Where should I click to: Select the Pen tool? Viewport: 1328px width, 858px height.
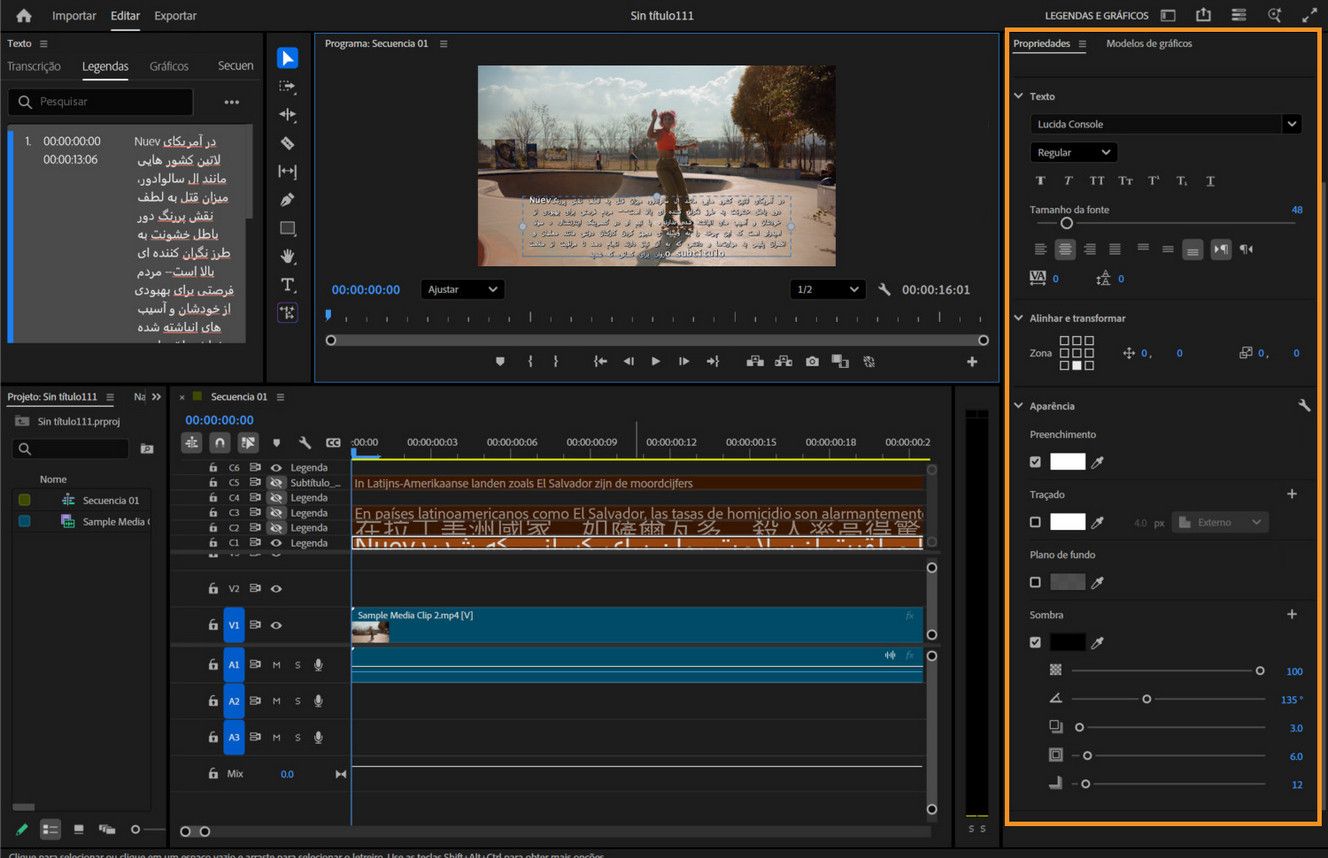pos(288,199)
